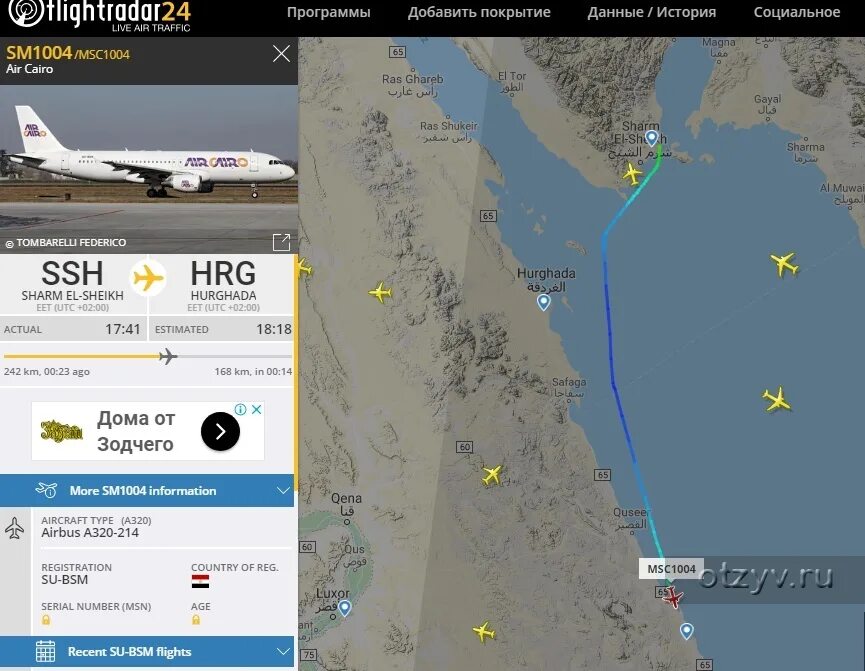Viewport: 865px width, 671px height.
Task: Open the flightradar24 logo home link
Action: tap(100, 15)
